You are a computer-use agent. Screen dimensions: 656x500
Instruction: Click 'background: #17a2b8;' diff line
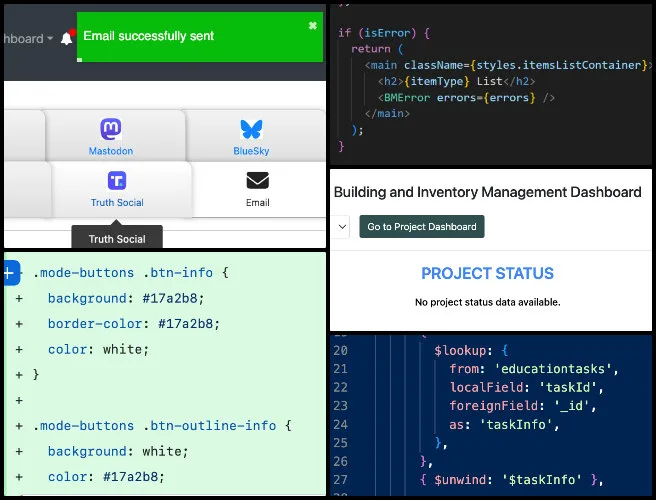tap(126, 298)
